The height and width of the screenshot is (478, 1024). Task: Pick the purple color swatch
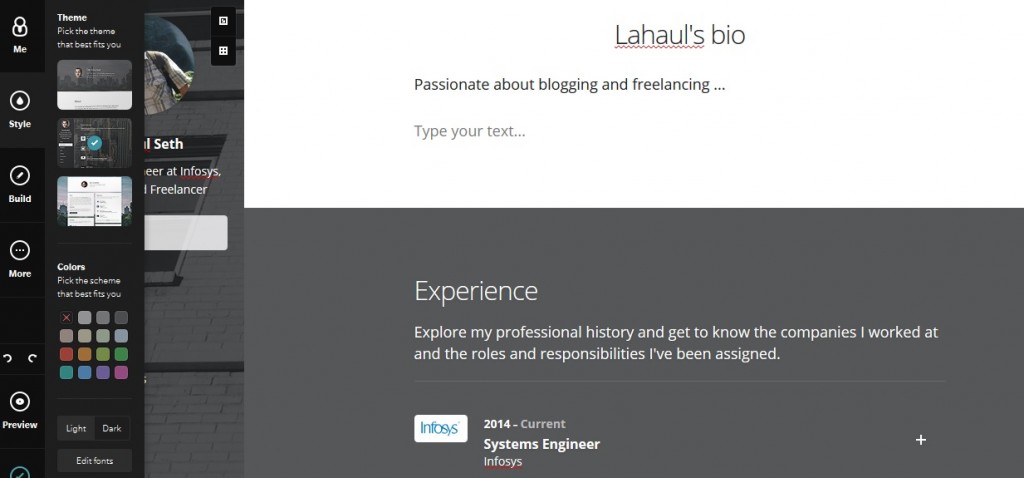pyautogui.click(x=103, y=372)
